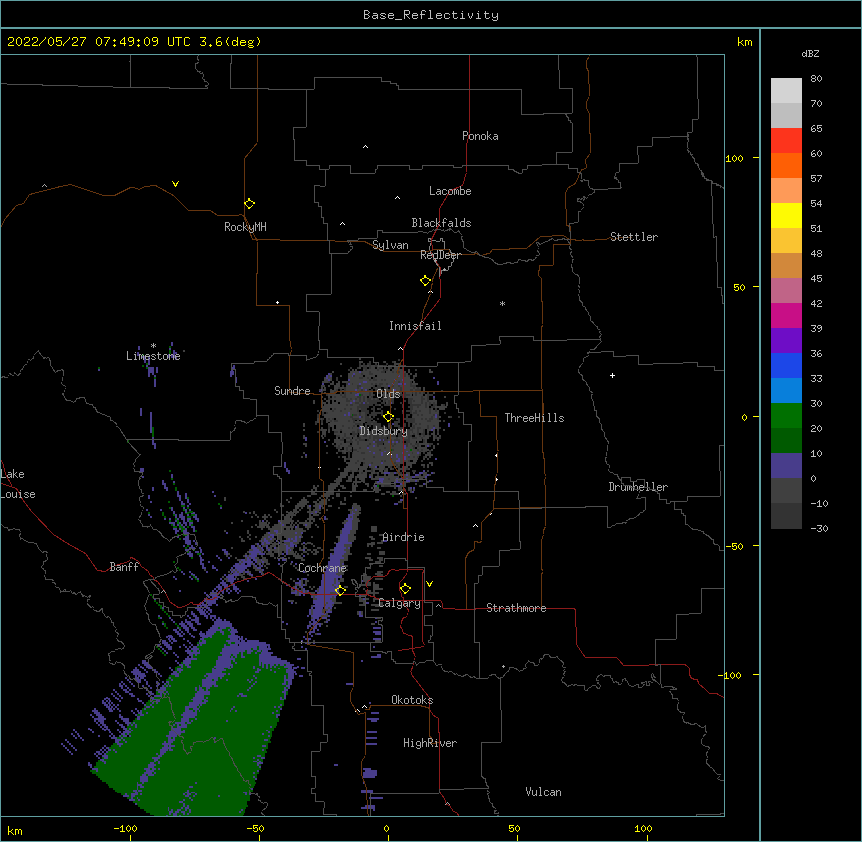This screenshot has width=862, height=842.
Task: Click the yellow diamond marker below RedDeer
Action: click(426, 281)
